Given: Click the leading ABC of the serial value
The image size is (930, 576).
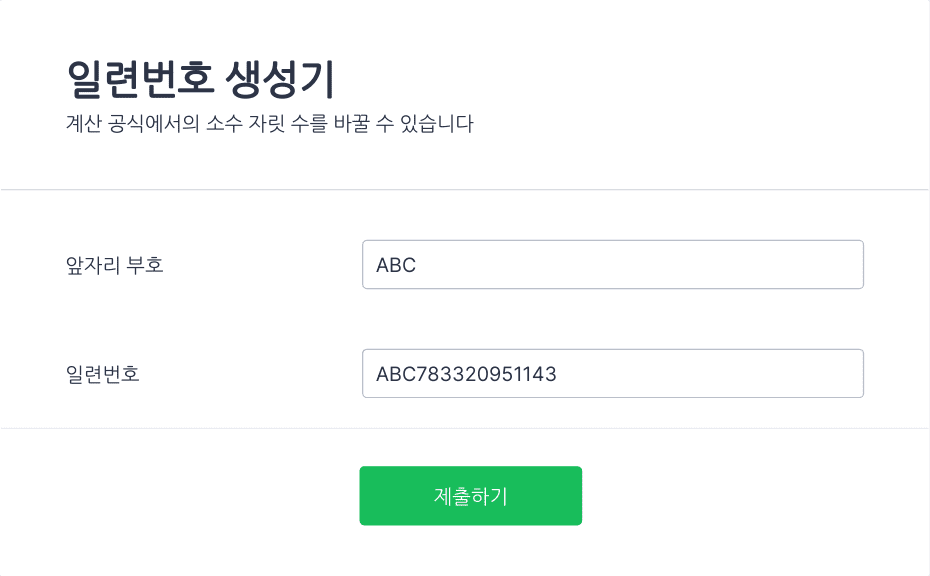Looking at the screenshot, I should [x=396, y=374].
